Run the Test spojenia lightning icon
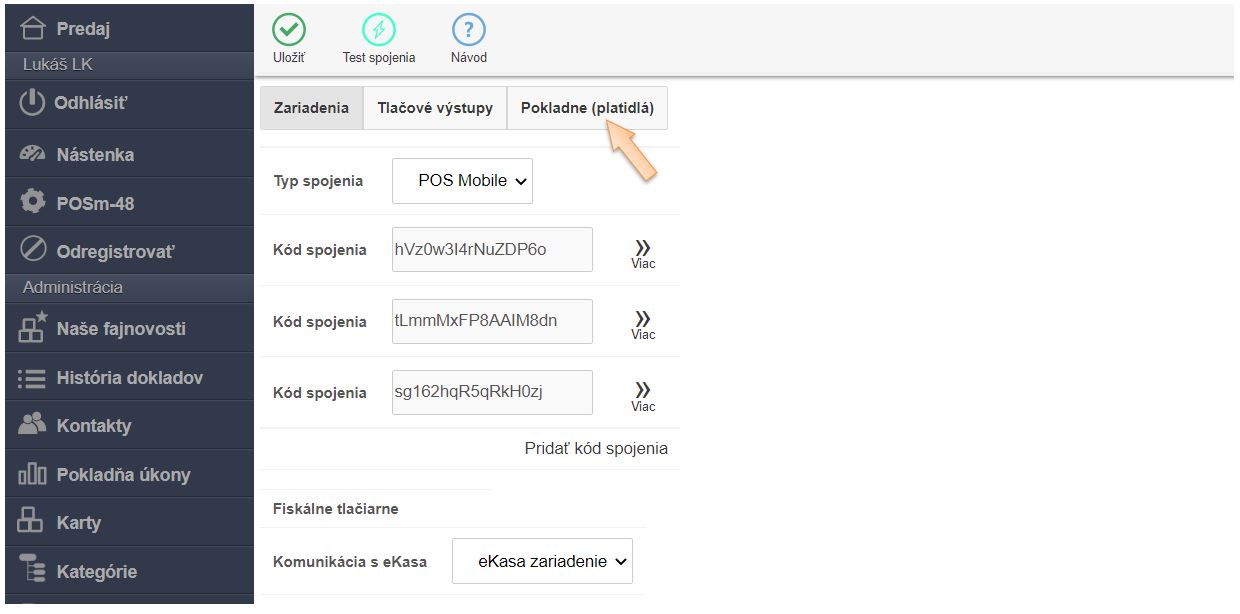 point(379,29)
